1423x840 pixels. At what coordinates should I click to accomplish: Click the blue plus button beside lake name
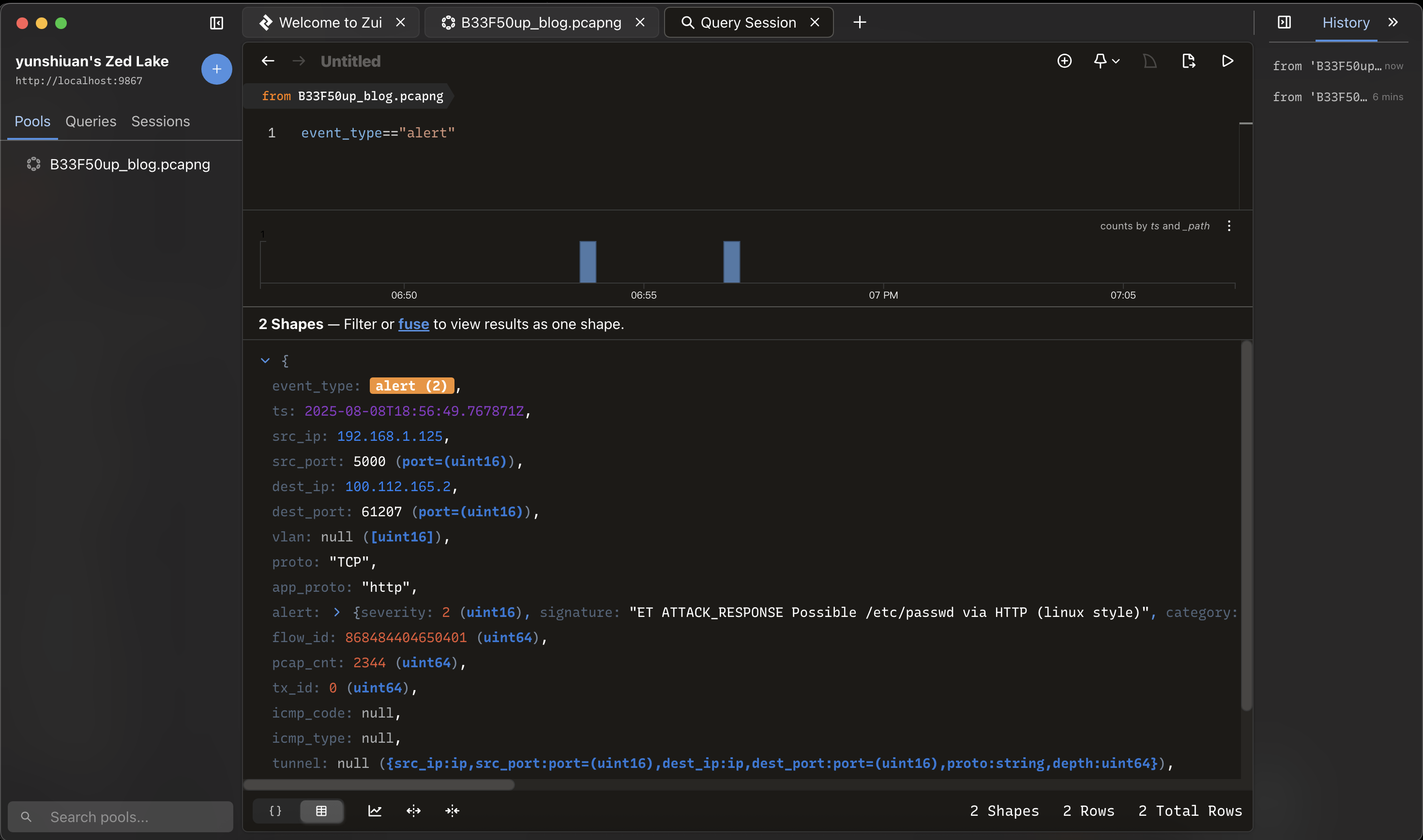216,69
